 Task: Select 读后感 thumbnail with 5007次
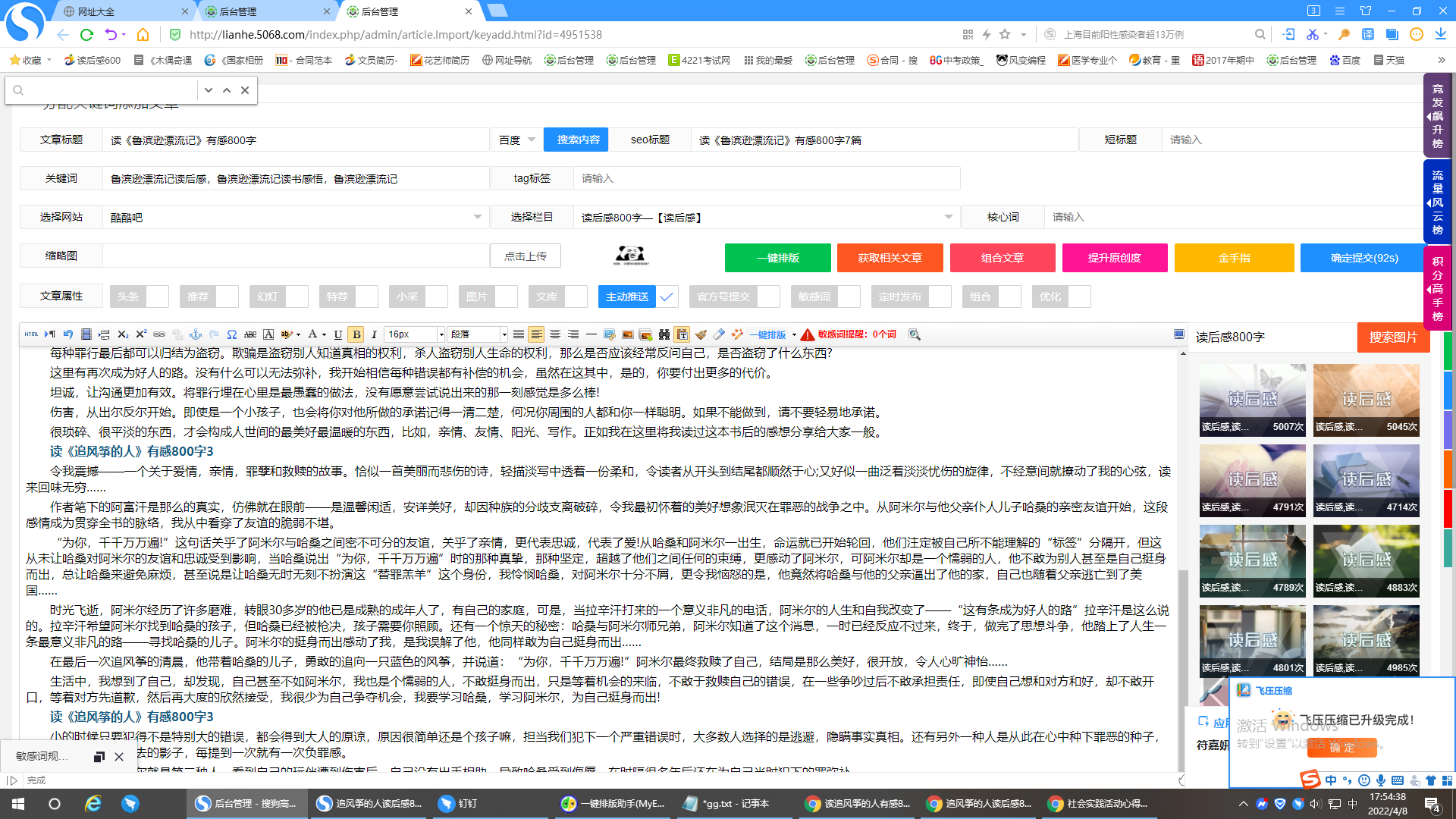(x=1253, y=400)
